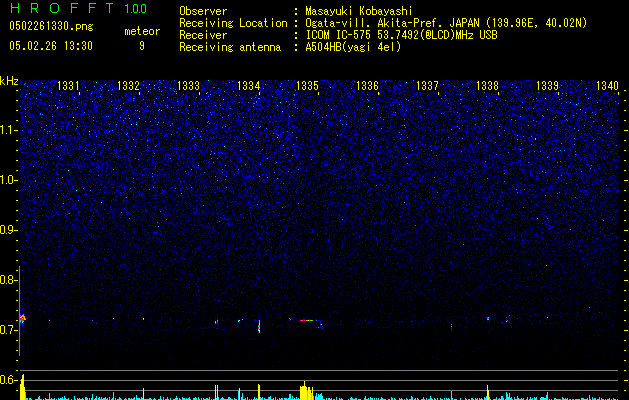The height and width of the screenshot is (400, 629).
Task: Click the 0.9 kHz frequency label
Action: [x=8, y=230]
